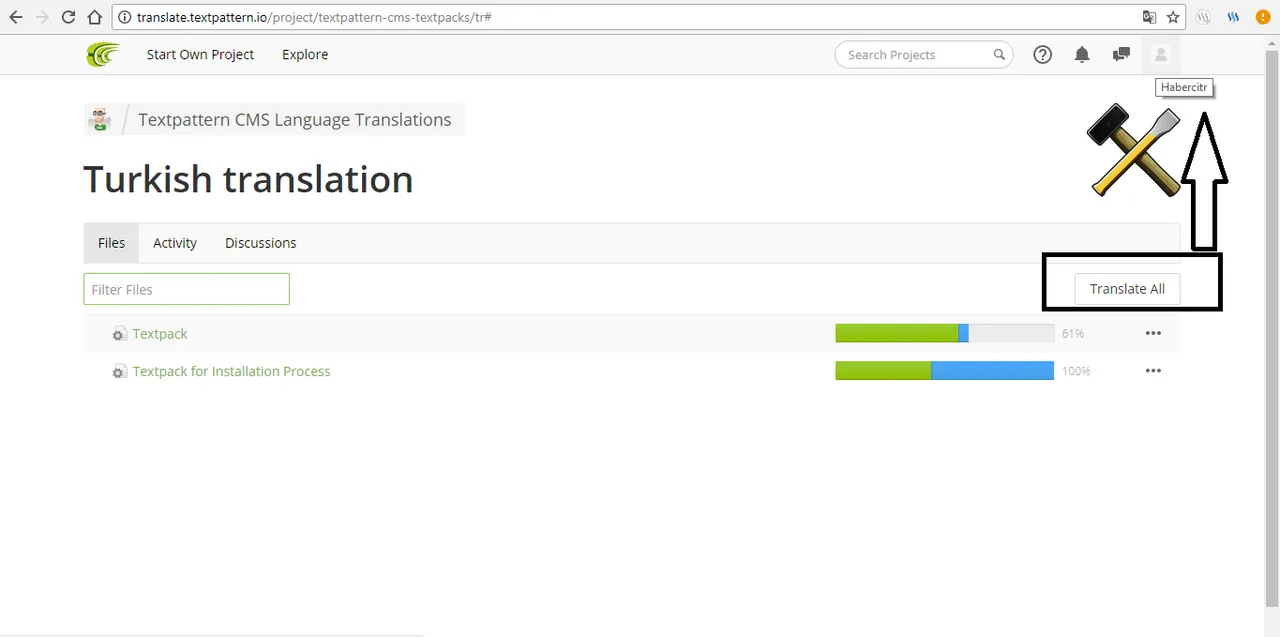Open Textpack for Installation Process link
This screenshot has height=637, width=1280.
231,371
